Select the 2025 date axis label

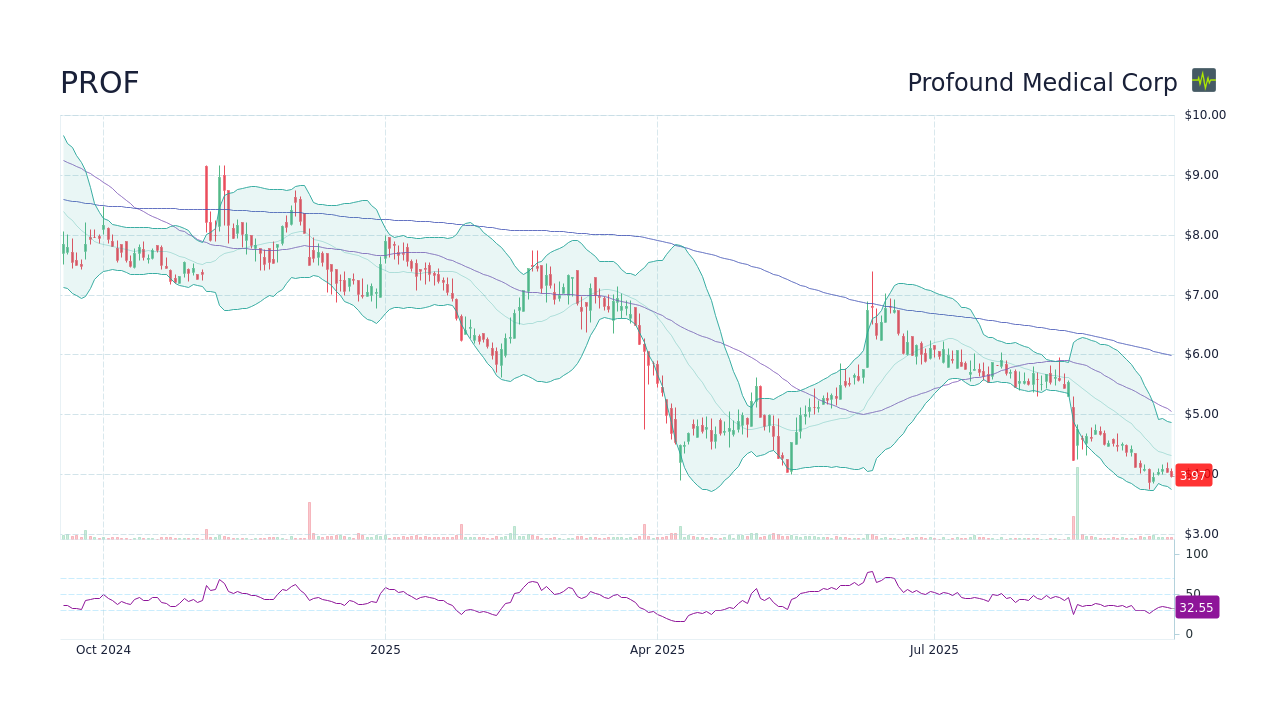click(x=385, y=650)
